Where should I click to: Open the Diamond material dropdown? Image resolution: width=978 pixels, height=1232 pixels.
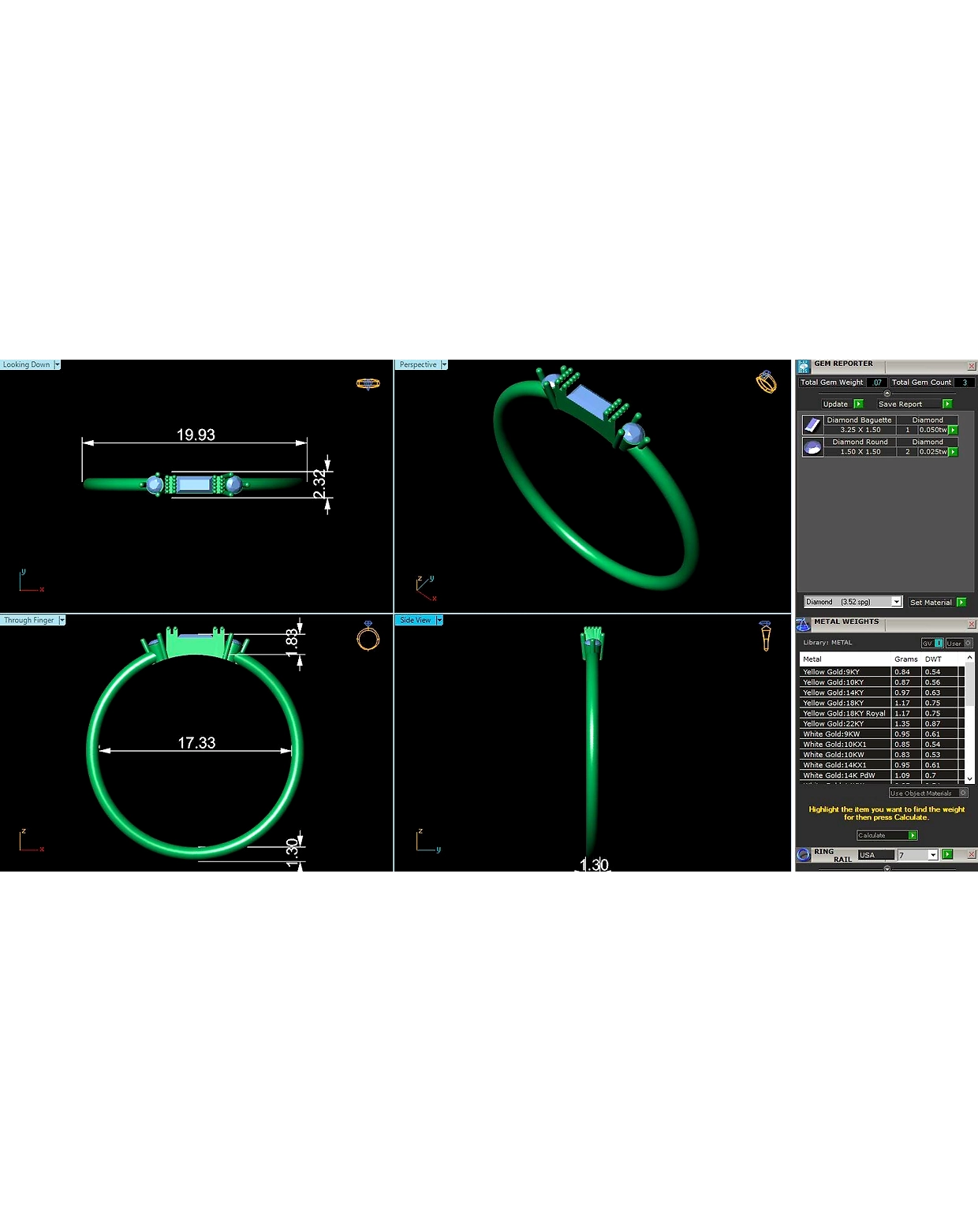pyautogui.click(x=896, y=602)
